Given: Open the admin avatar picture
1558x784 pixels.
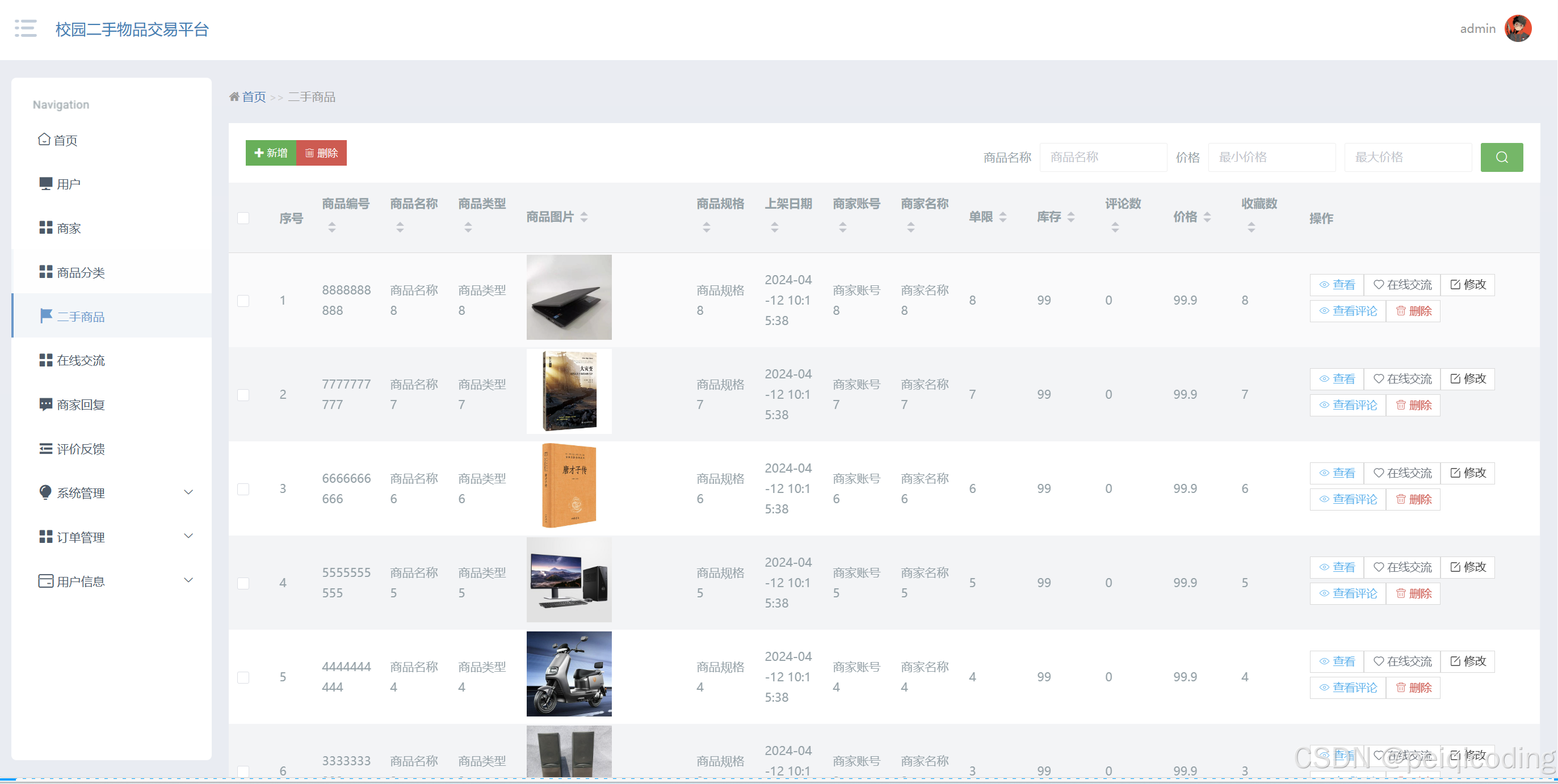Looking at the screenshot, I should pyautogui.click(x=1518, y=28).
